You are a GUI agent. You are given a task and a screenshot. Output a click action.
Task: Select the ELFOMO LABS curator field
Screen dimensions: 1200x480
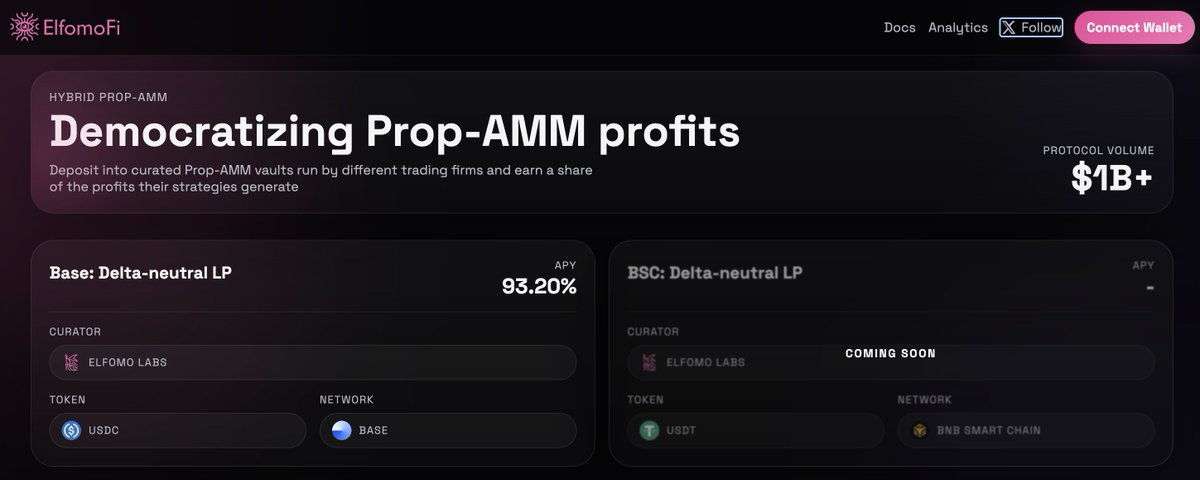[312, 362]
